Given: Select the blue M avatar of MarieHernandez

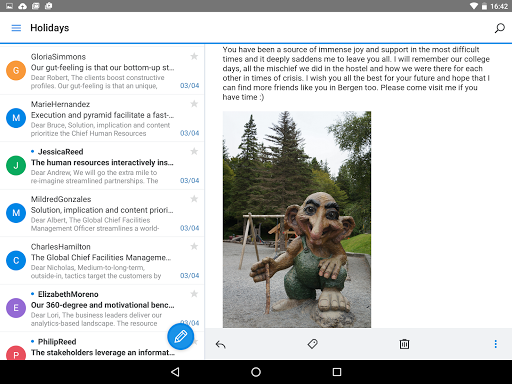Looking at the screenshot, I should click(x=16, y=118).
